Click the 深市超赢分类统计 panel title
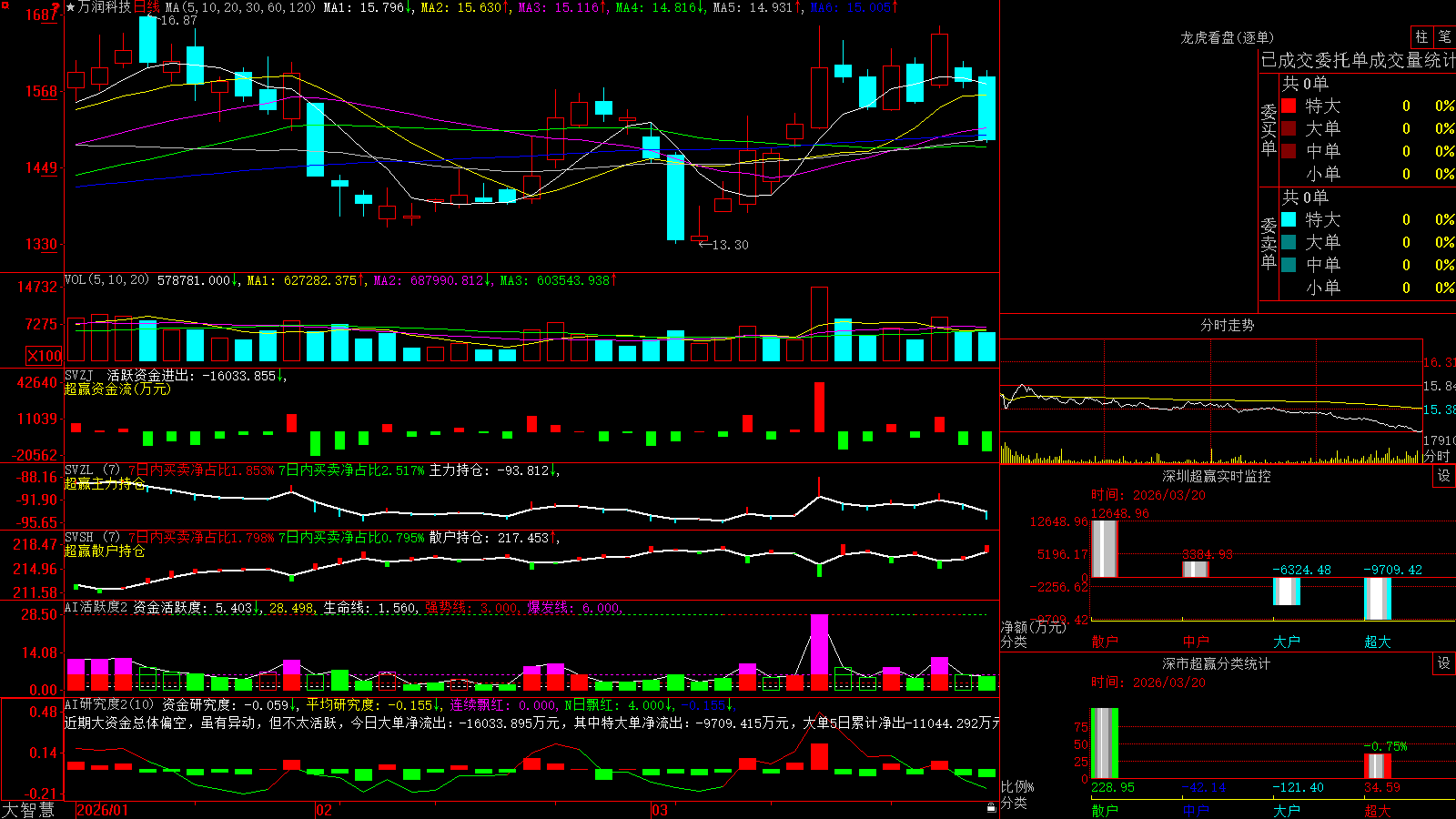 [x=1216, y=663]
